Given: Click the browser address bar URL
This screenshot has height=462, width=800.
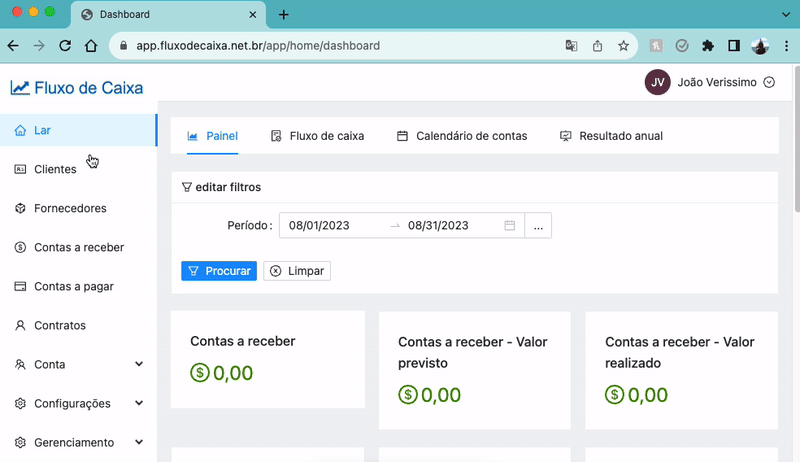Looking at the screenshot, I should [x=258, y=46].
